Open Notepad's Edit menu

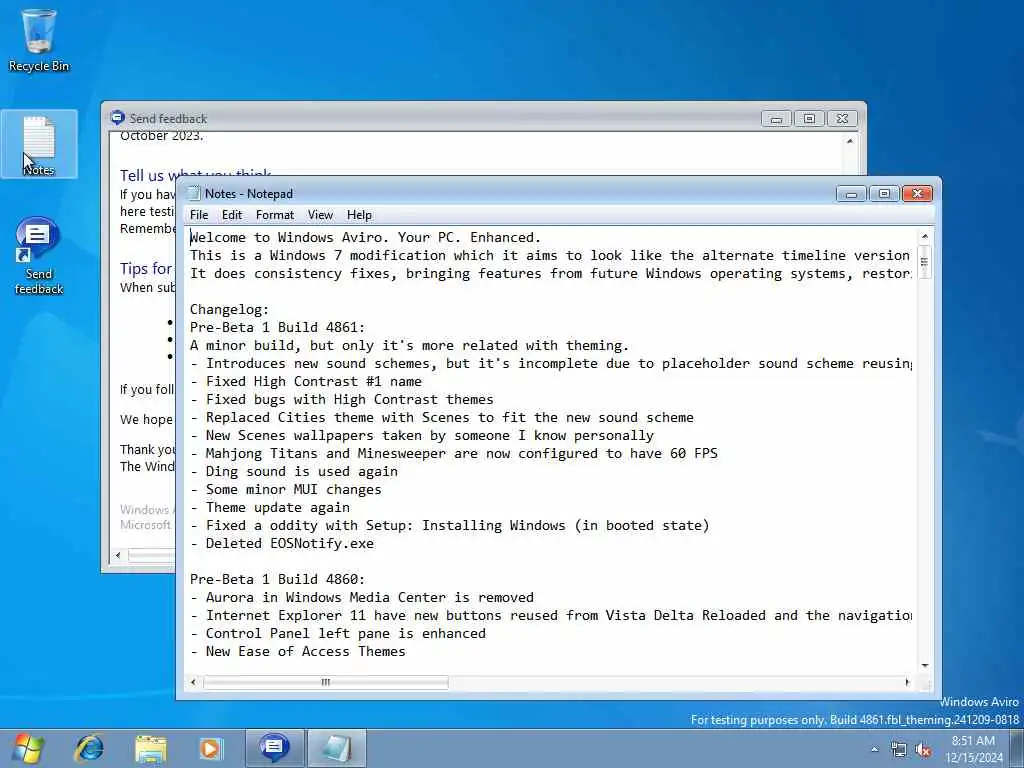232,215
